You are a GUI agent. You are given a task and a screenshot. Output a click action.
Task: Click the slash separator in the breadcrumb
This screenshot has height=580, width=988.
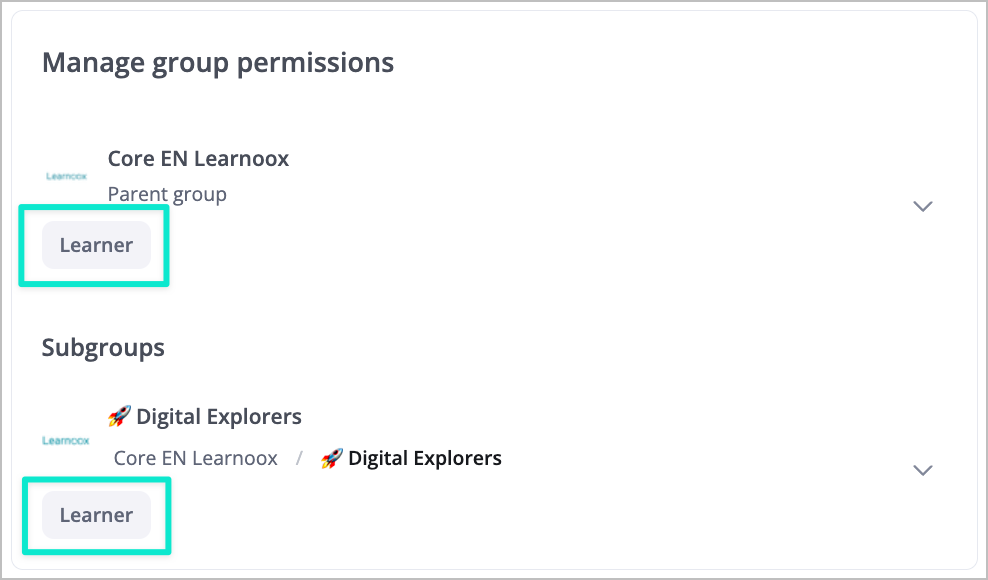tap(298, 459)
